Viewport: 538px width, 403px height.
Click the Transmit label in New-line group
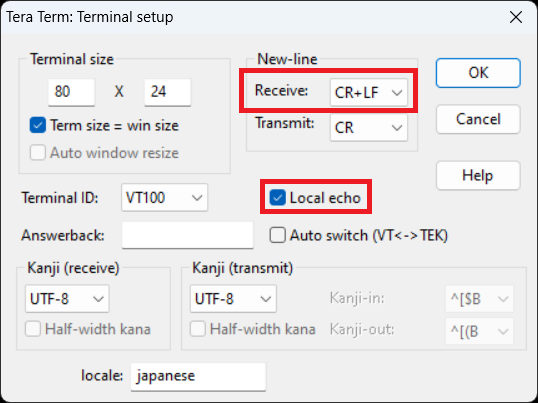point(284,123)
